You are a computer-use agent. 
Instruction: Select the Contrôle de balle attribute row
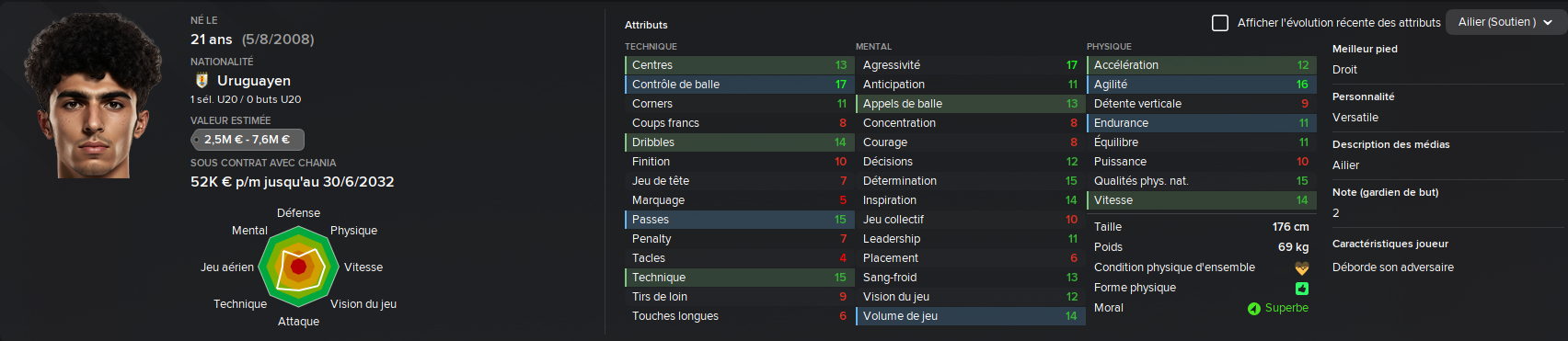click(737, 85)
